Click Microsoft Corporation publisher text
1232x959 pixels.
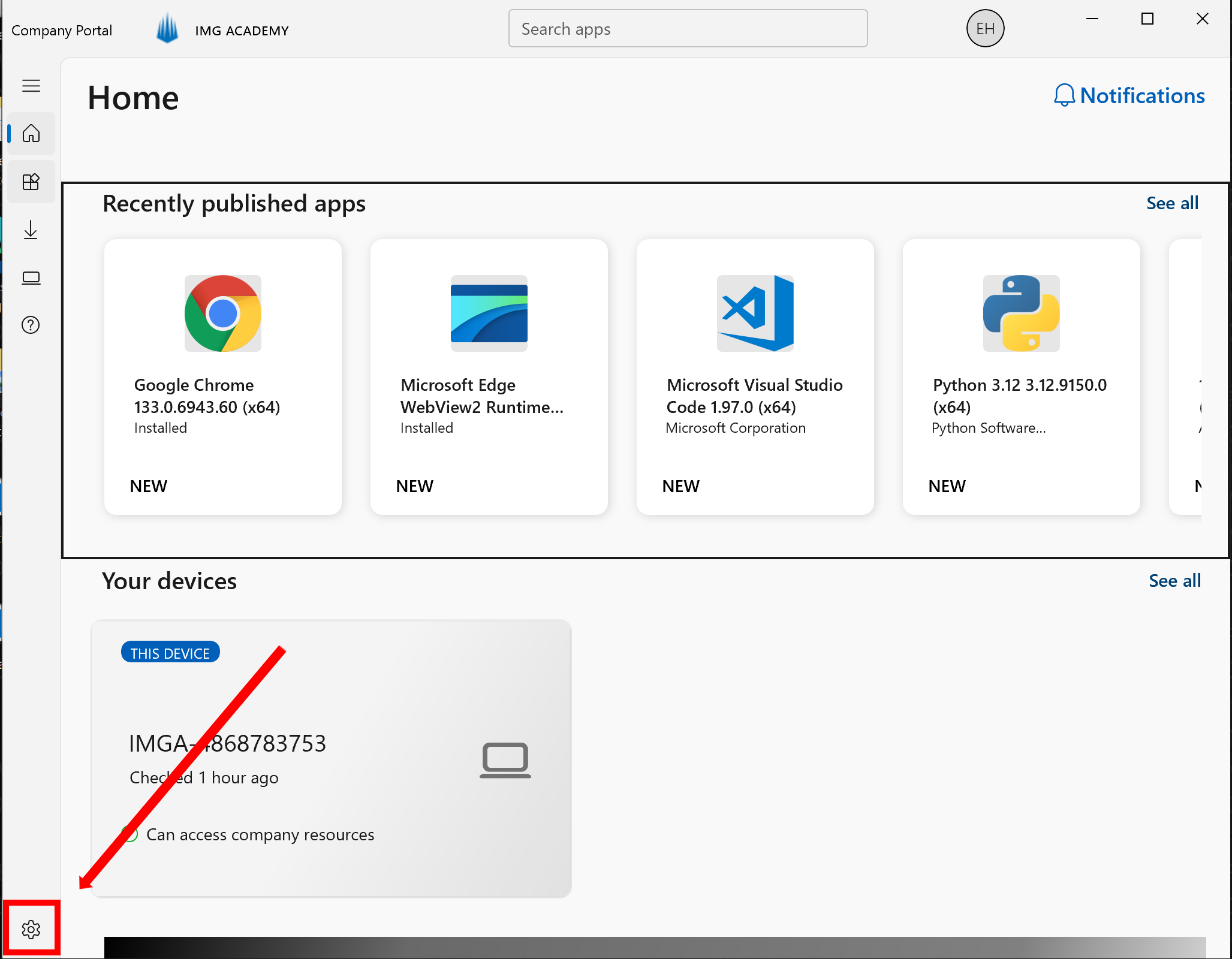click(x=735, y=428)
